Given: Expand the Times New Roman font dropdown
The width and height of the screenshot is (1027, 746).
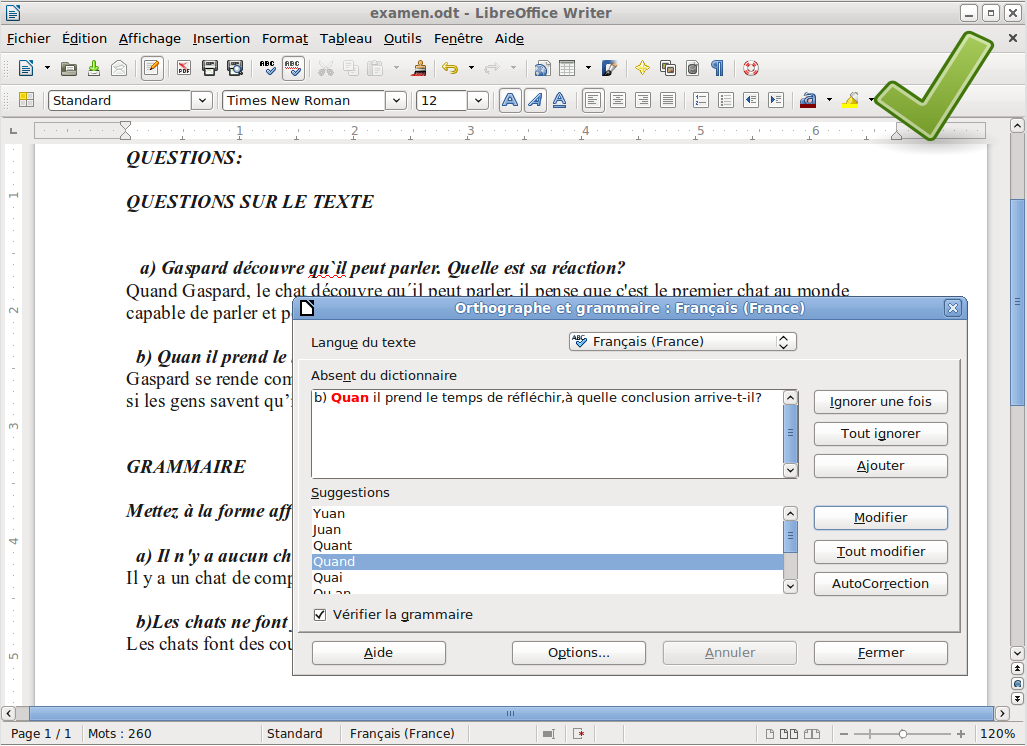Looking at the screenshot, I should (396, 100).
